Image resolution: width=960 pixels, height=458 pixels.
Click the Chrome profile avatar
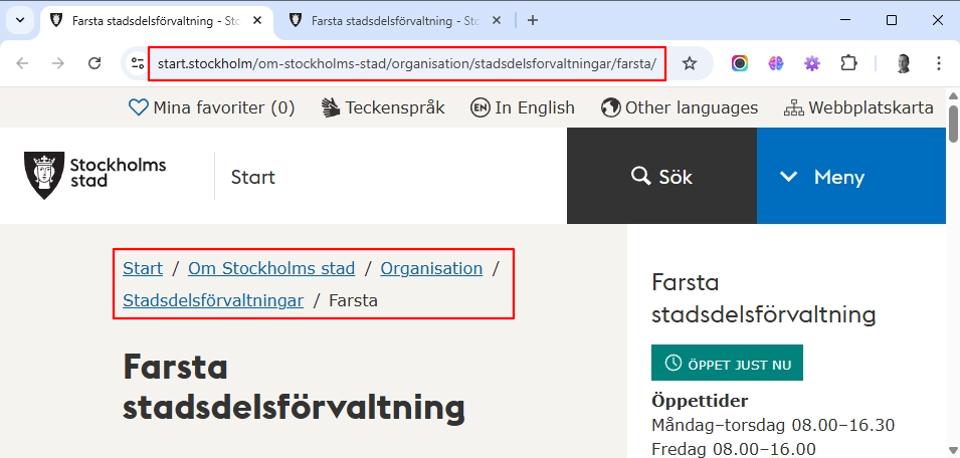[903, 63]
